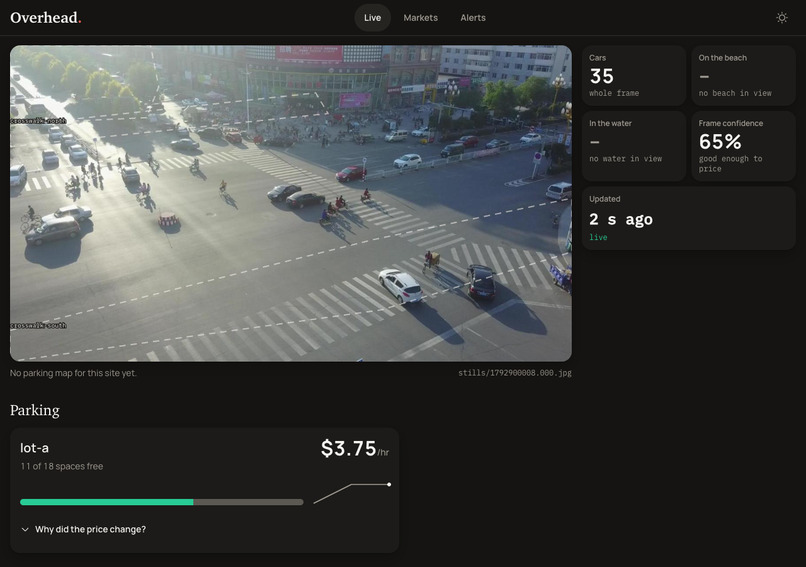The image size is (806, 567).
Task: Click the Updated 2 s ago card
Action: click(x=689, y=218)
